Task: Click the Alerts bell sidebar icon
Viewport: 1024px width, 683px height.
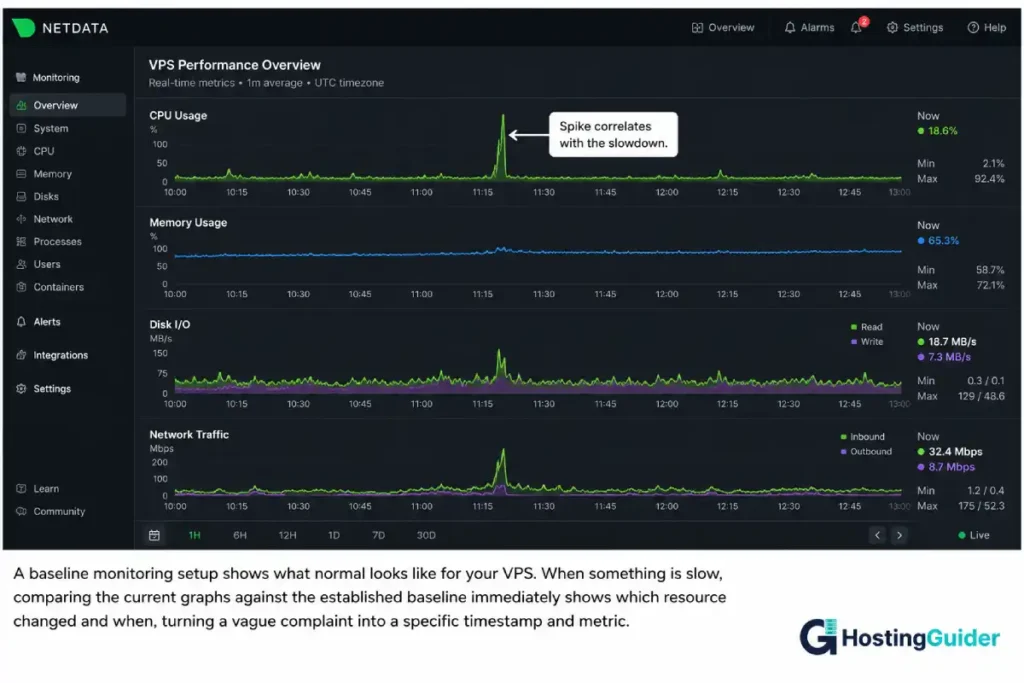Action: [x=21, y=321]
